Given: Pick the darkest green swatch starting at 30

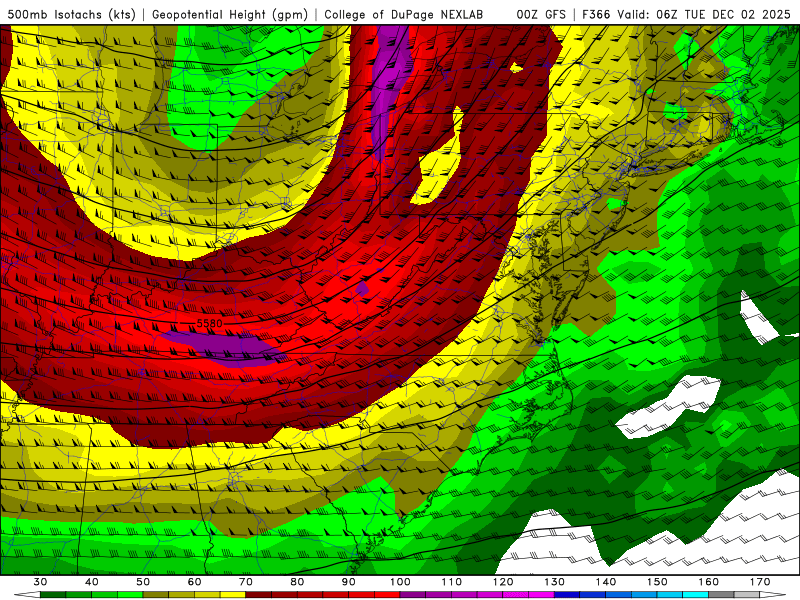Looking at the screenshot, I should 53,595.
